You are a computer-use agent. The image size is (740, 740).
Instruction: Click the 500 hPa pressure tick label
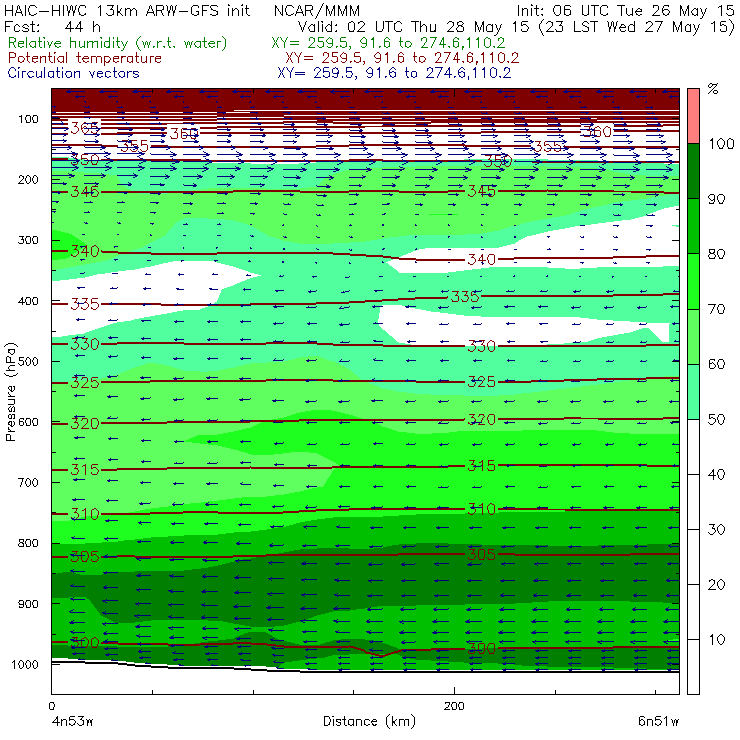point(28,361)
